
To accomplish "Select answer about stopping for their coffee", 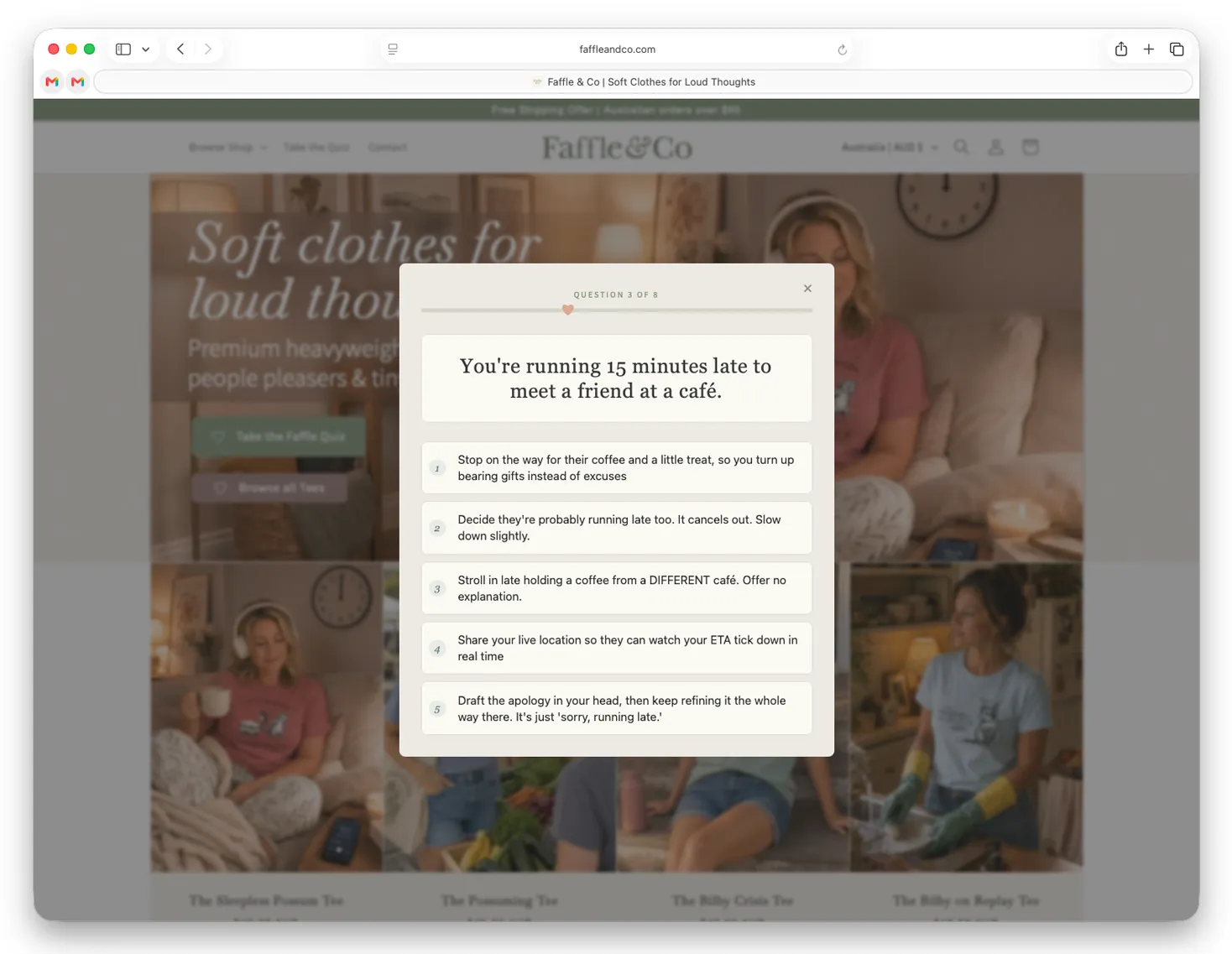I will [x=616, y=468].
